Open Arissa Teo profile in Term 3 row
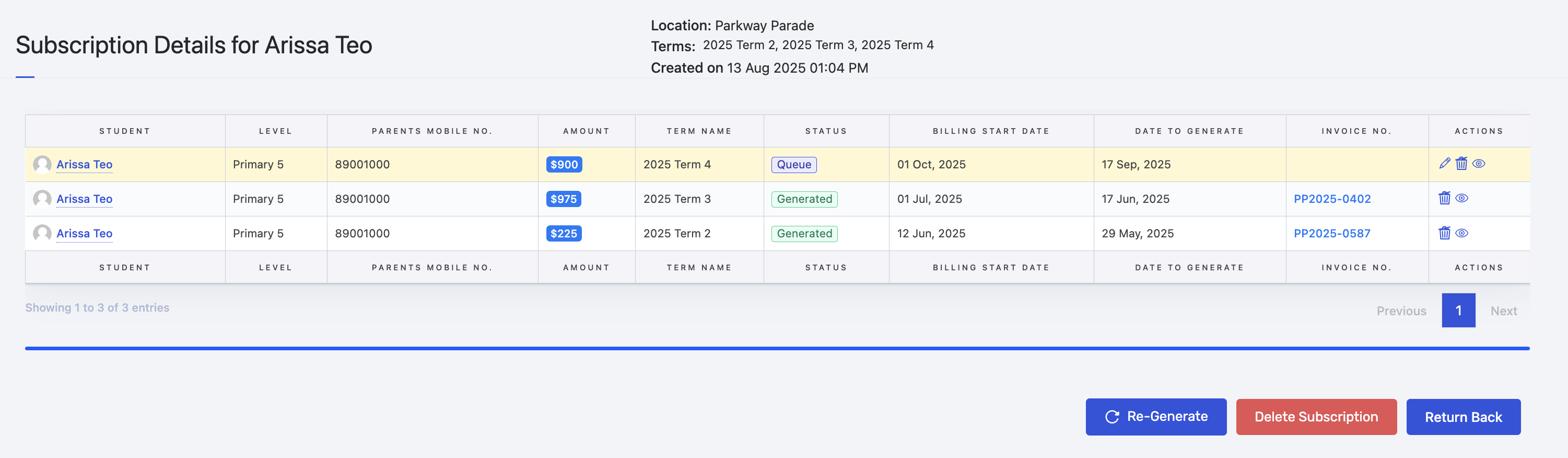The image size is (1568, 458). (x=84, y=199)
